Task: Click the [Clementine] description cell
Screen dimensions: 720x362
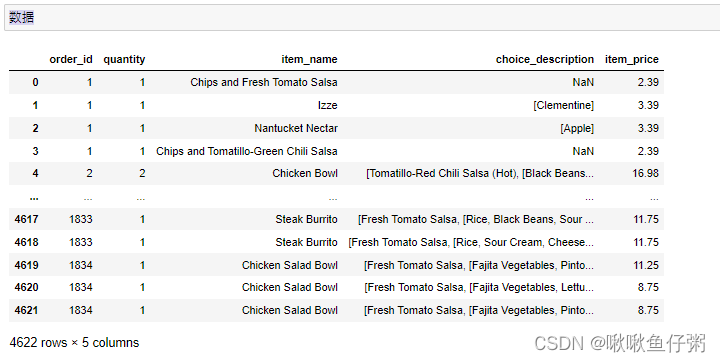Action: 563,105
